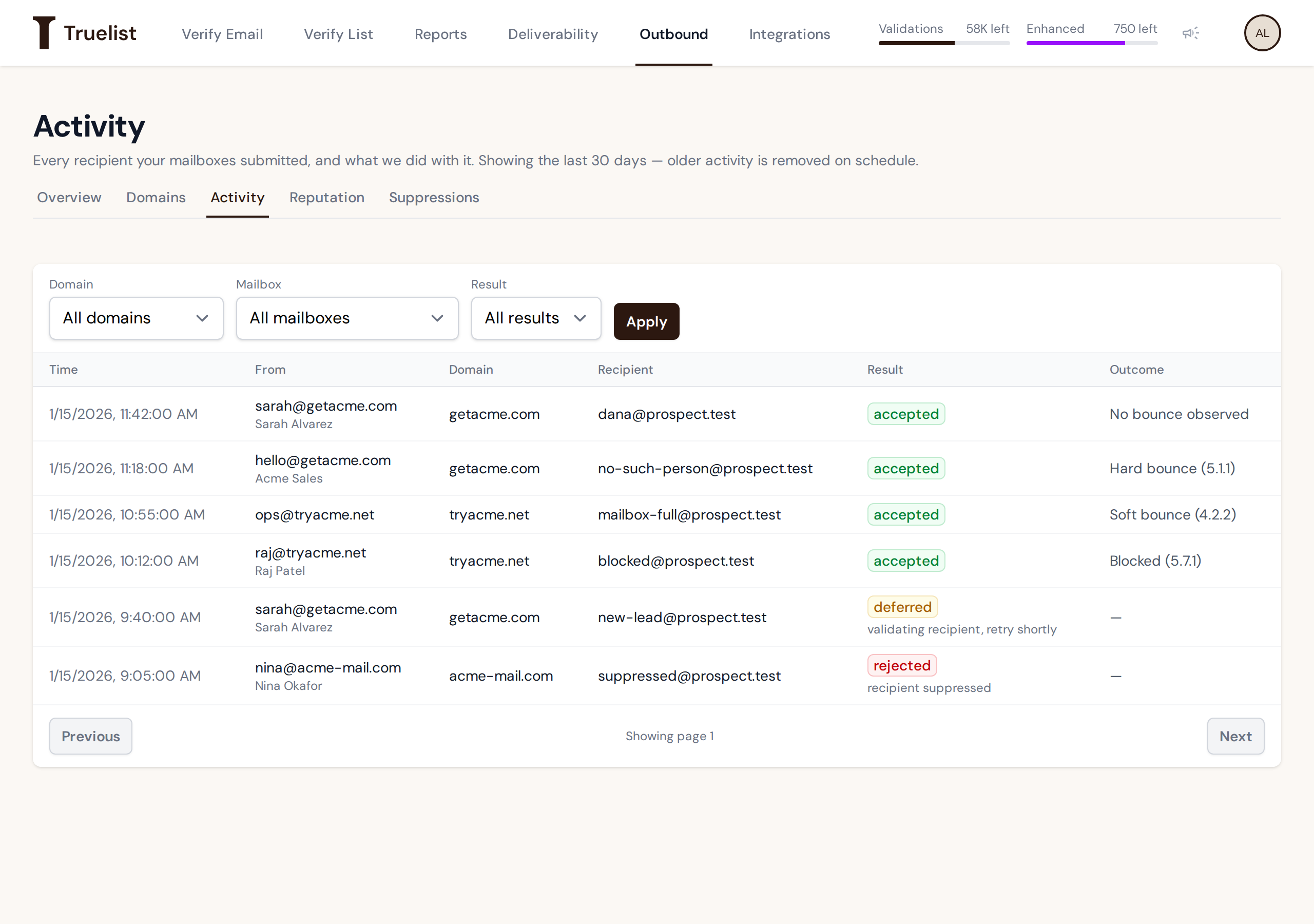Click recipient suppressed@prospect.test

689,676
